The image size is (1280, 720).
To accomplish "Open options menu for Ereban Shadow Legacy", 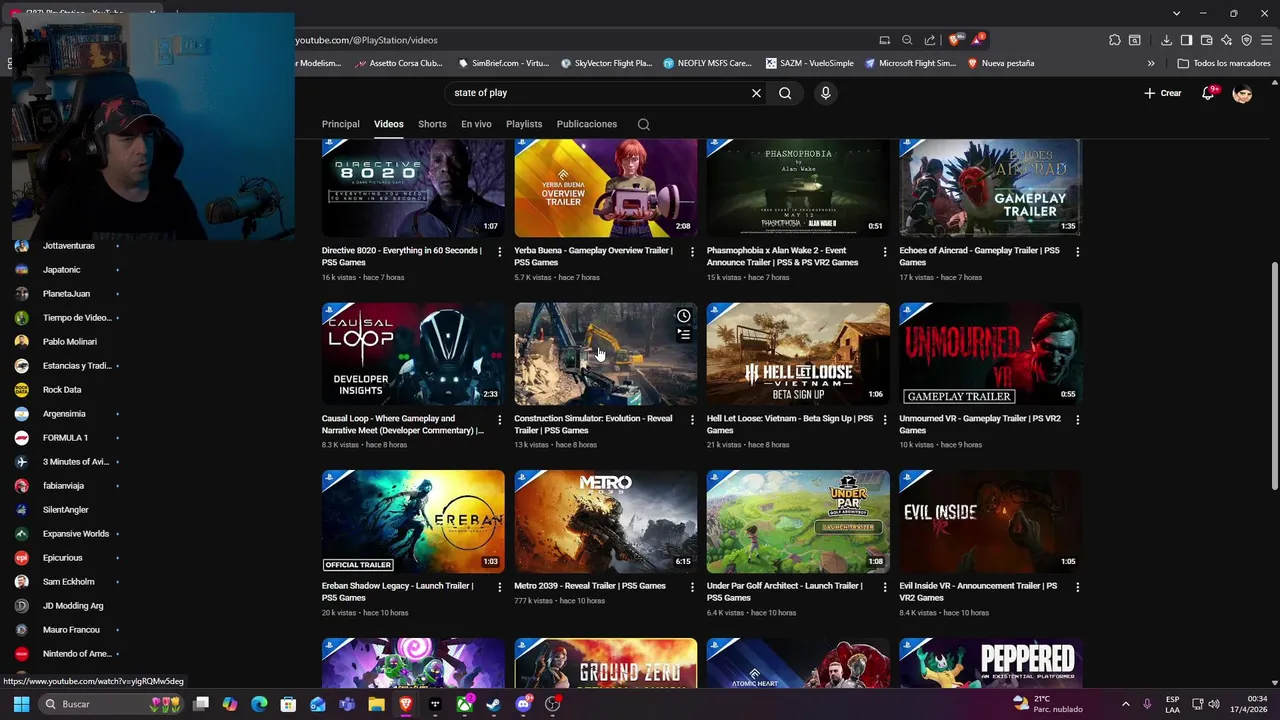I will 500,587.
